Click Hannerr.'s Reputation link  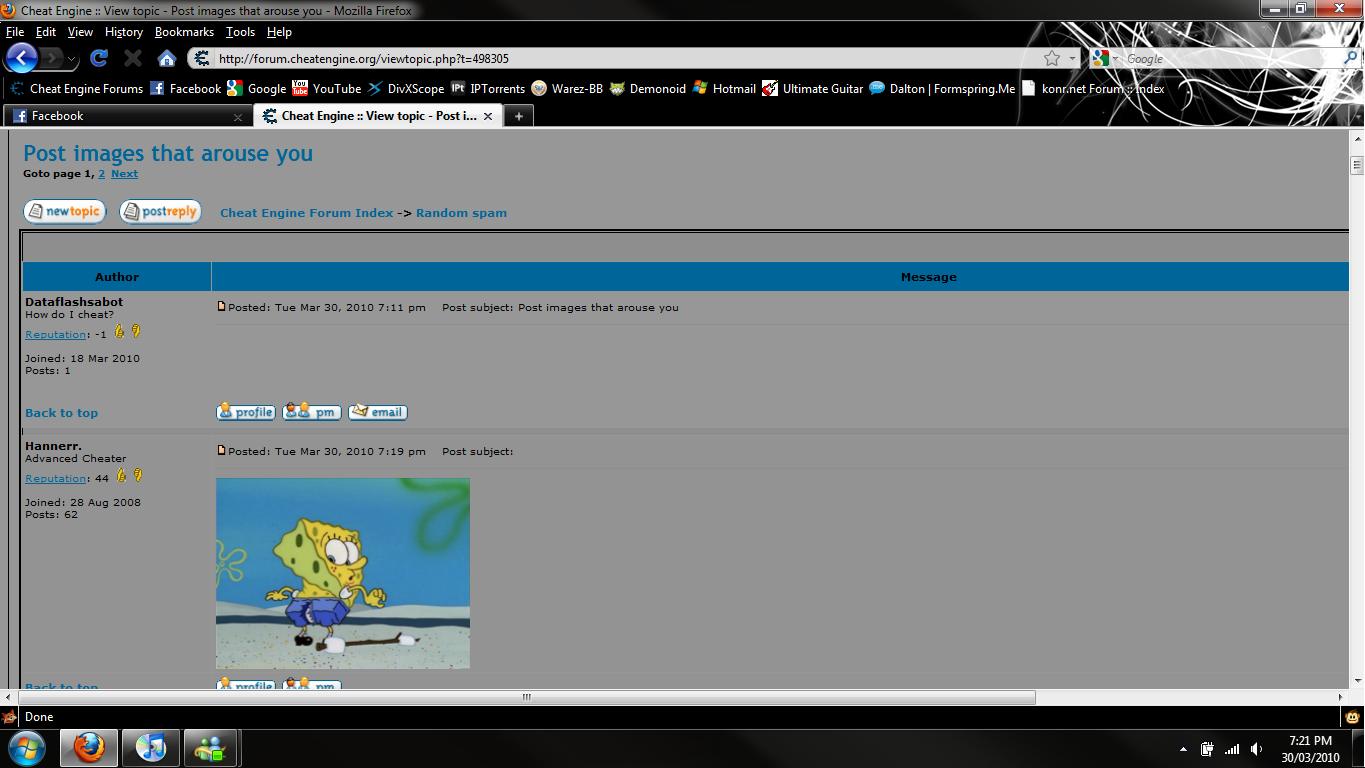tap(55, 479)
